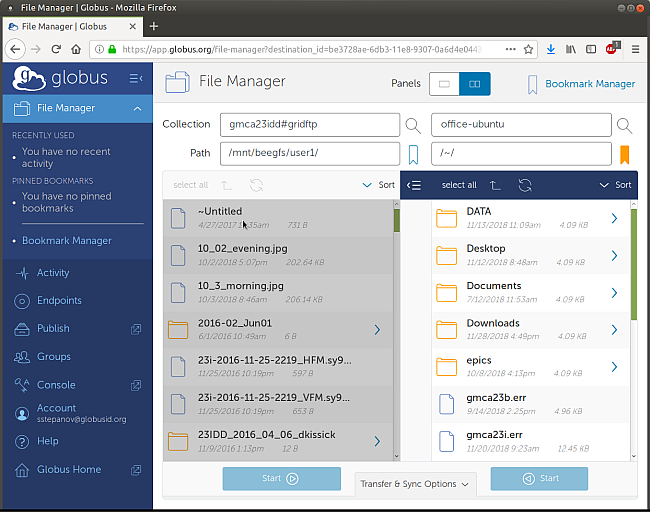Open the 23IDD_2016_04_06_dkissick folder chevron
Viewport: 650px width, 512px height.
coord(377,442)
